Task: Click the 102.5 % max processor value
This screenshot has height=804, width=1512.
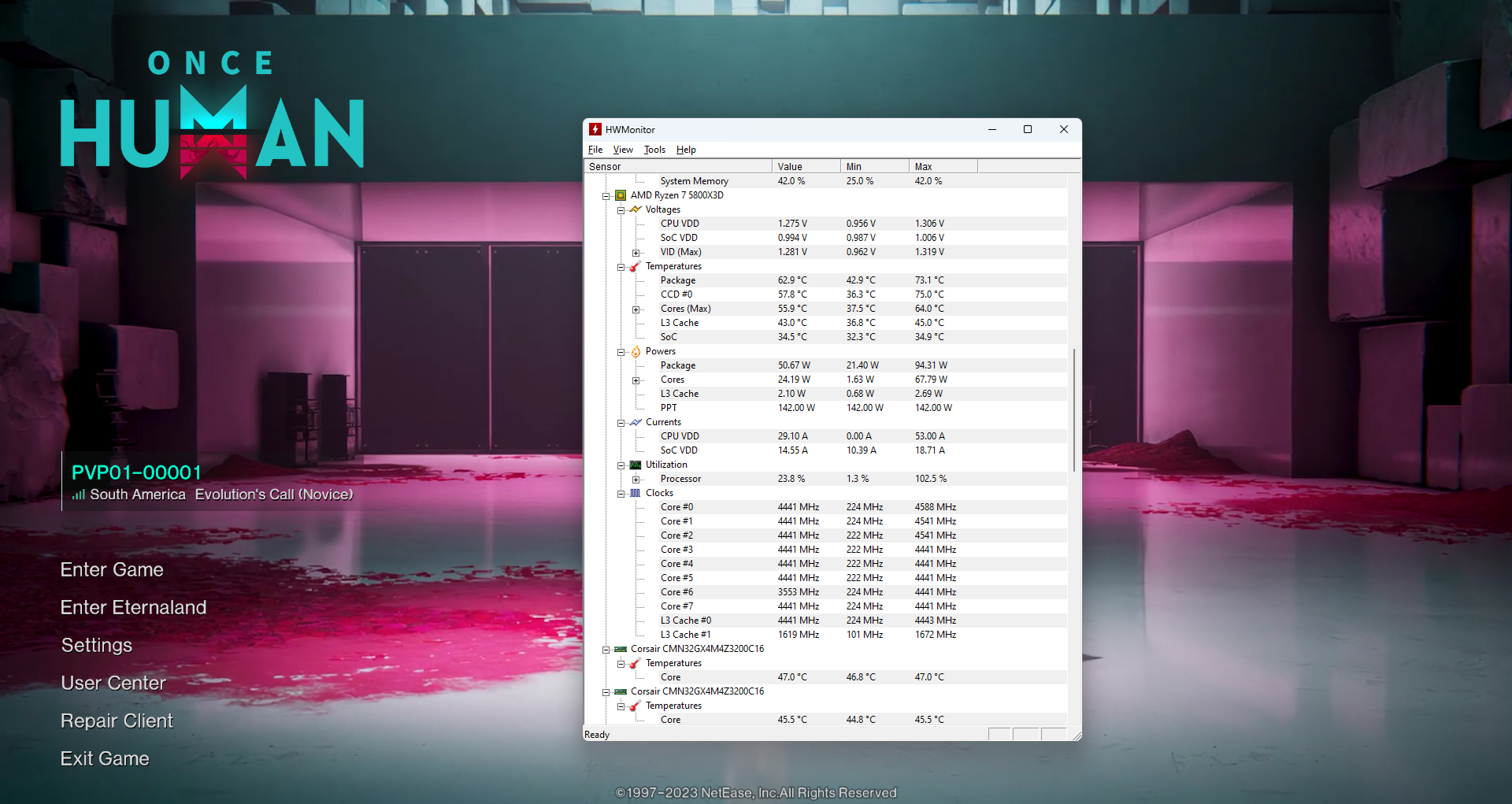Action: pyautogui.click(x=931, y=479)
